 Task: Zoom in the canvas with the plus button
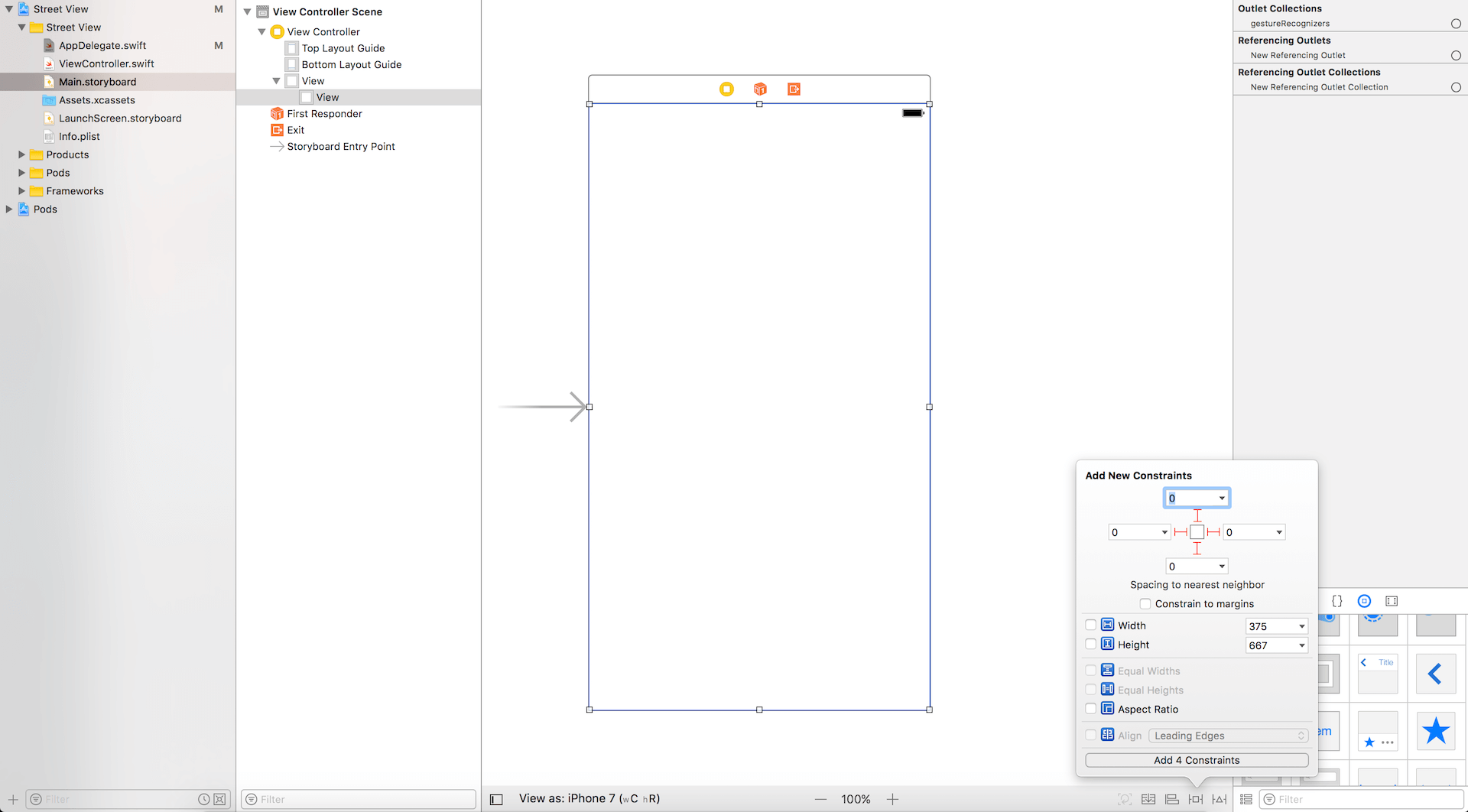(x=892, y=799)
